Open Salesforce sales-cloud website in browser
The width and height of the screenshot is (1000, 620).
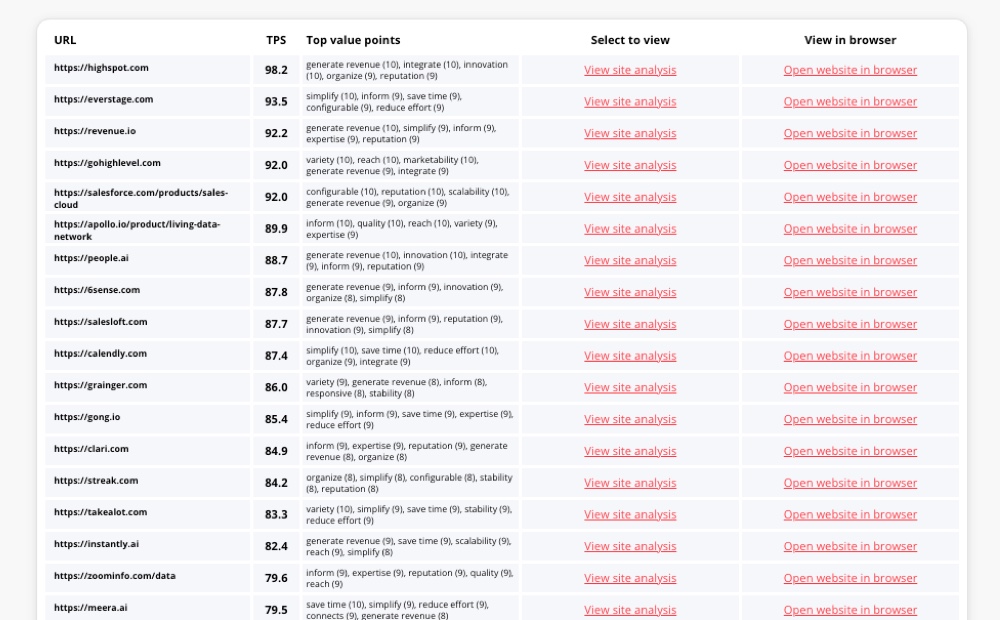pos(850,197)
